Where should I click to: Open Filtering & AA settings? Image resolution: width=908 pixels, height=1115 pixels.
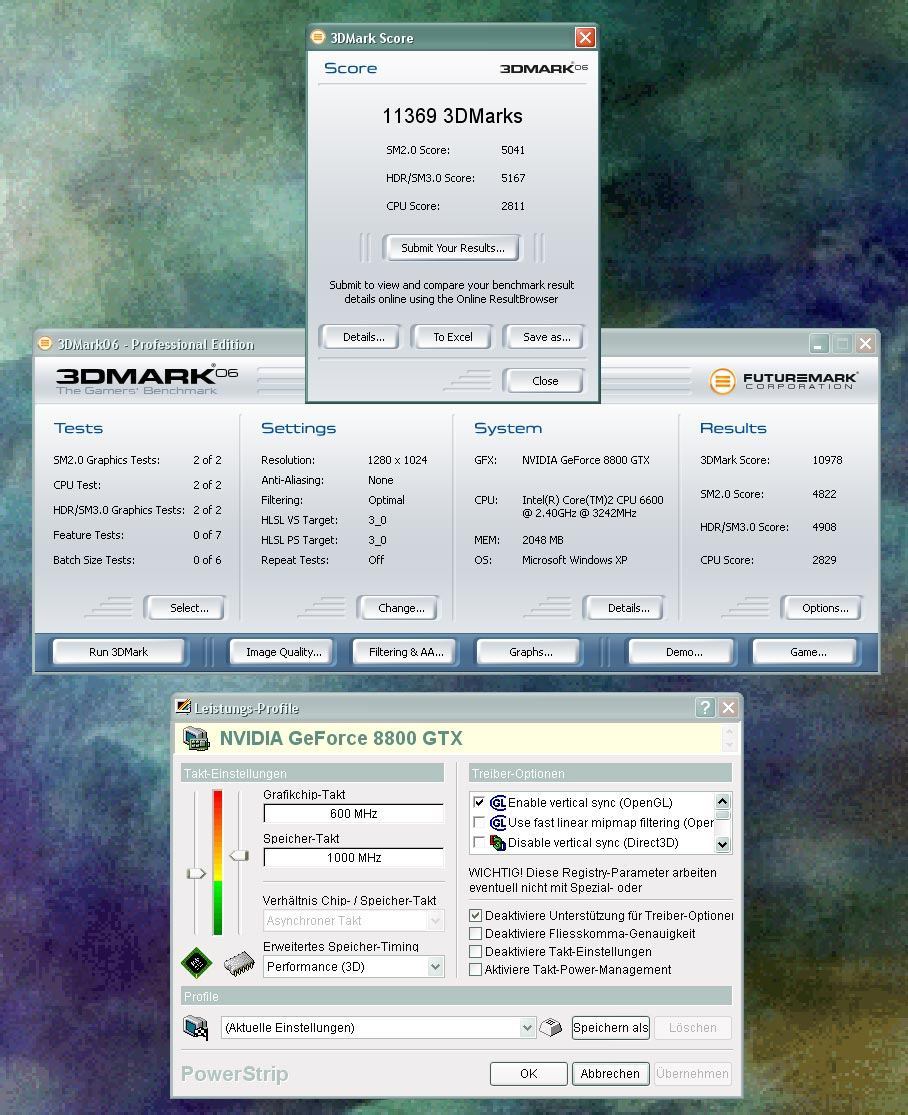(406, 652)
